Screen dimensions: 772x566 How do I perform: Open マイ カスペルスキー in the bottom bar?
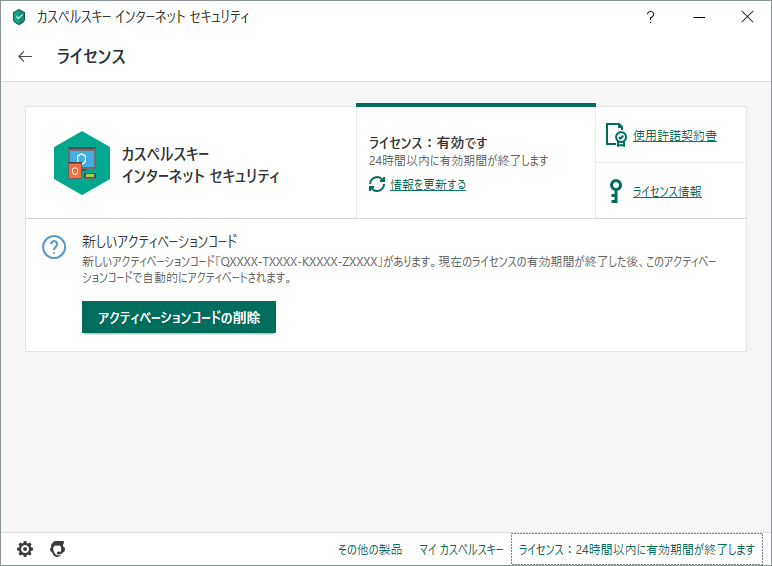461,549
